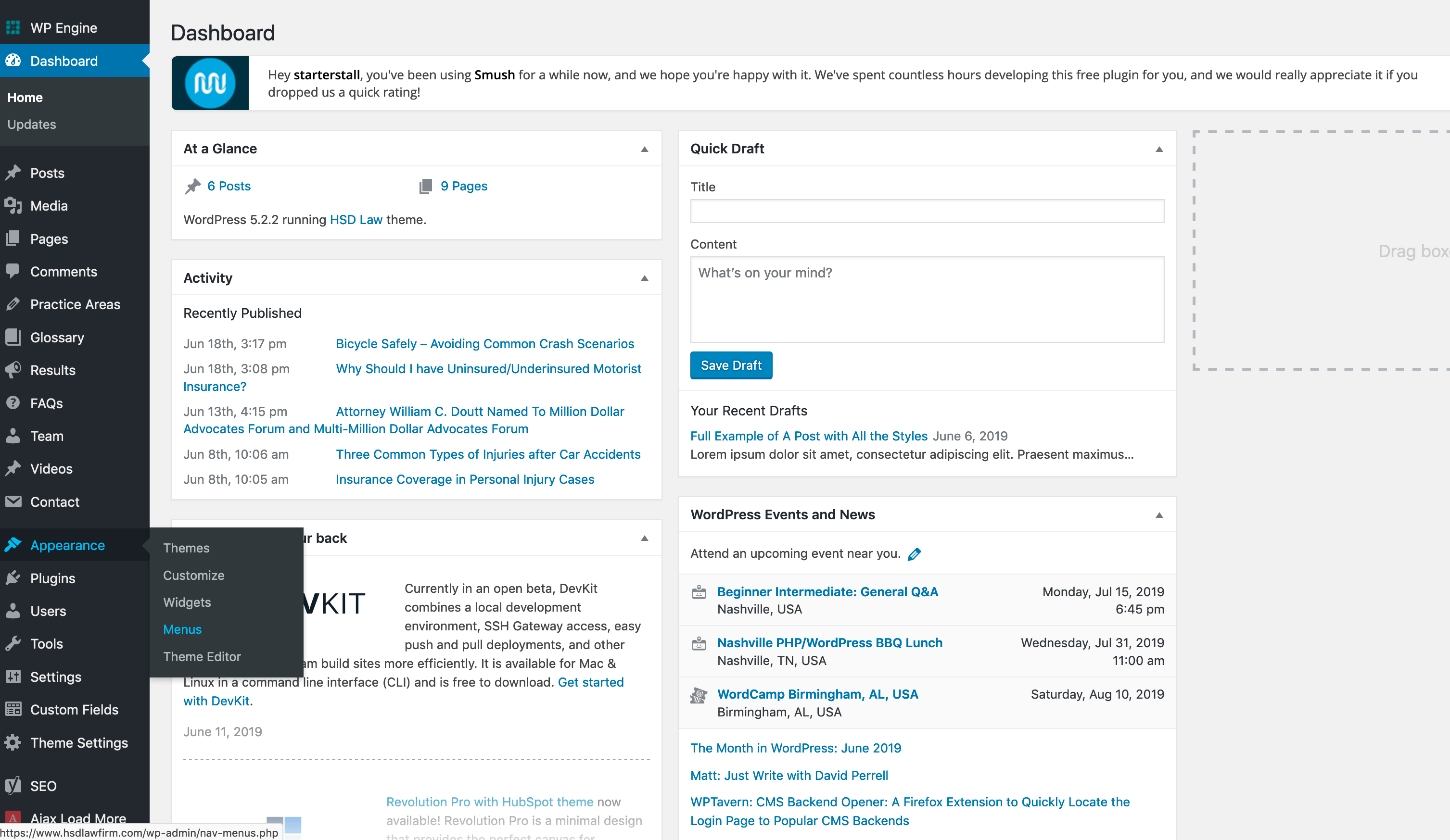This screenshot has width=1450, height=840.
Task: Open The Month in WordPress: June 2019
Action: [795, 748]
